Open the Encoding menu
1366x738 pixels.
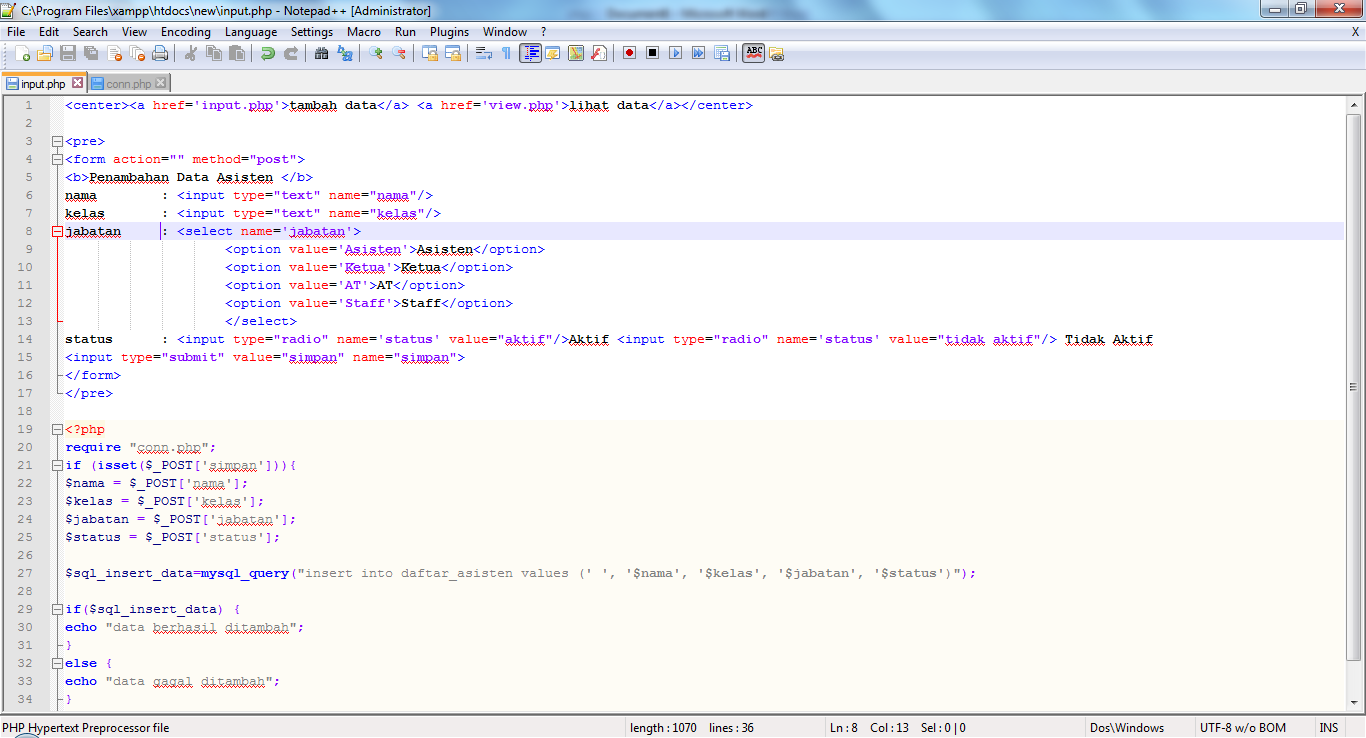pyautogui.click(x=186, y=32)
